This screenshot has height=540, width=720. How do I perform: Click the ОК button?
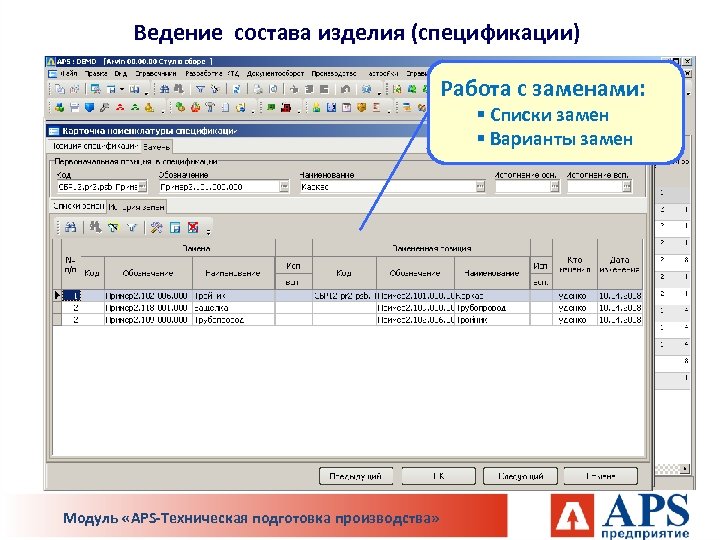point(439,476)
